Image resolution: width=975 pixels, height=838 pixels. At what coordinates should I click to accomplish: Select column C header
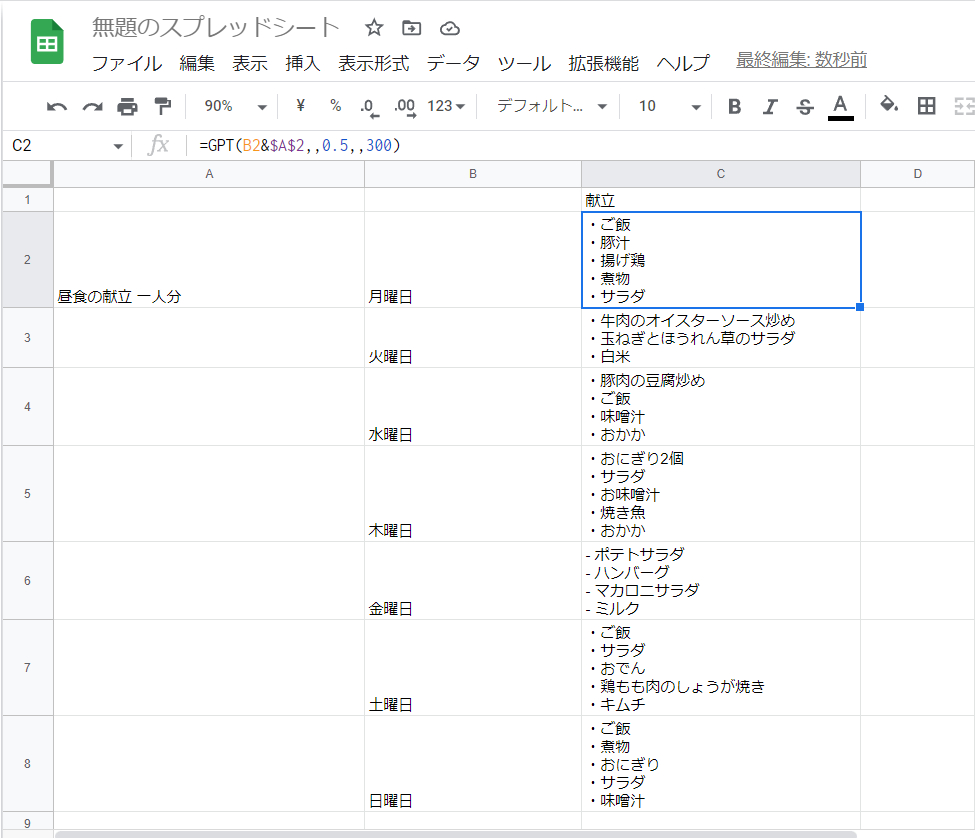(721, 174)
